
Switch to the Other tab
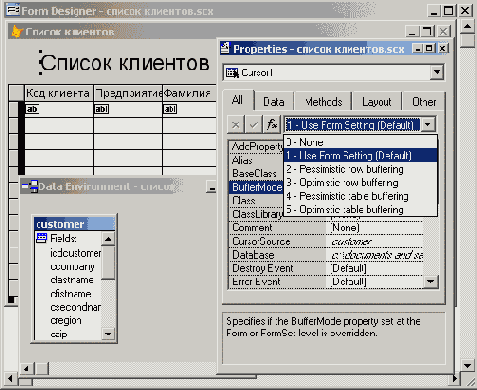point(424,102)
